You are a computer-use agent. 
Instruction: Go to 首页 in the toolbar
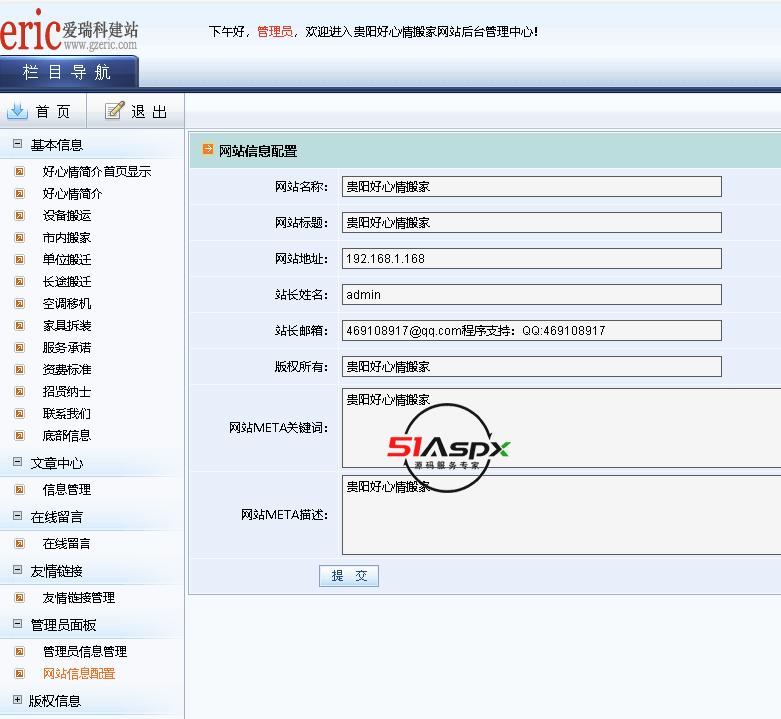tap(53, 112)
